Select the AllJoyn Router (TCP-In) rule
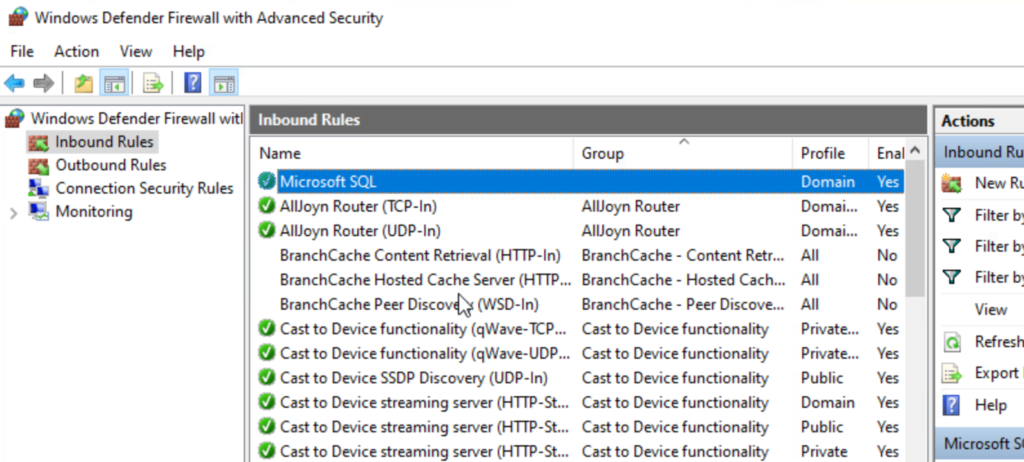Image resolution: width=1024 pixels, height=462 pixels. pyautogui.click(x=358, y=206)
